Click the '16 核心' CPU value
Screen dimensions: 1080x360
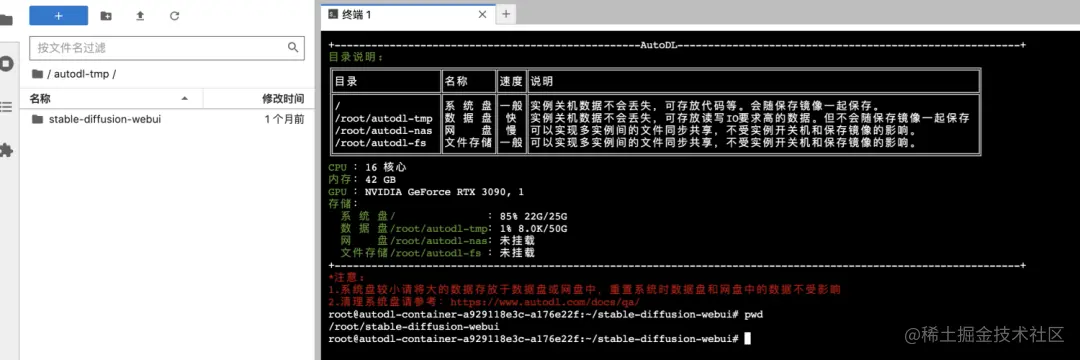click(x=386, y=167)
